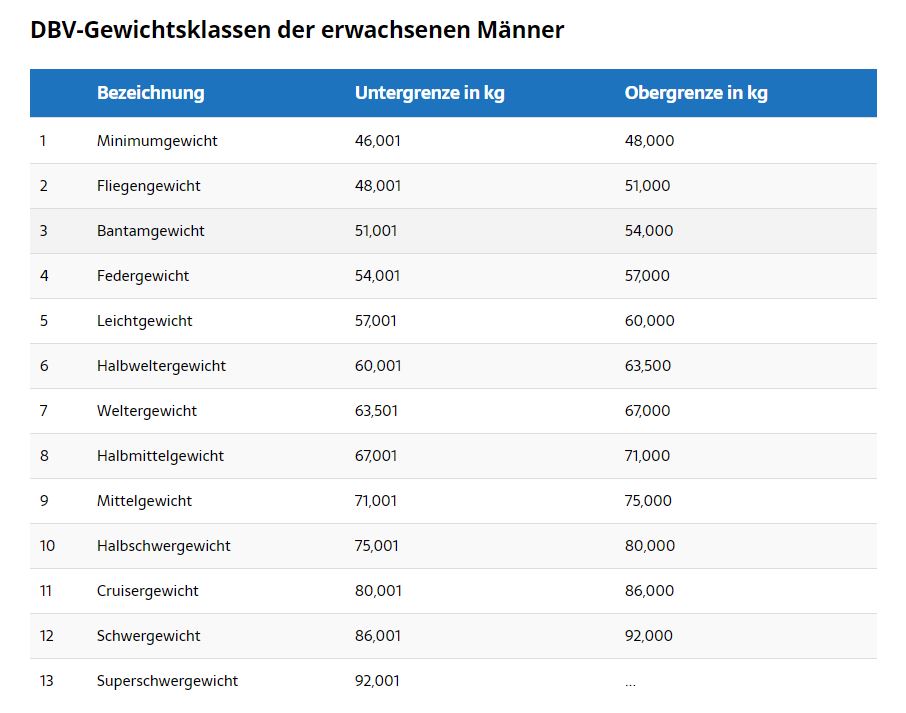
Task: Click row number 5 beside Leichtgewicht
Action: click(44, 321)
